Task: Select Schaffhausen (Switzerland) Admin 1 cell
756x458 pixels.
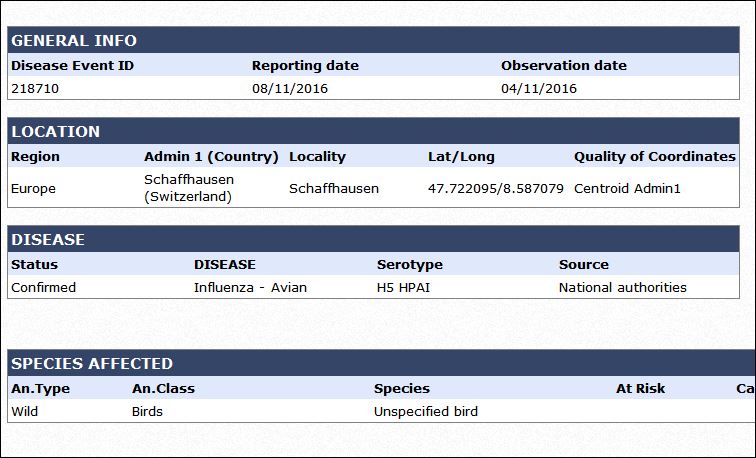Action: (x=189, y=188)
